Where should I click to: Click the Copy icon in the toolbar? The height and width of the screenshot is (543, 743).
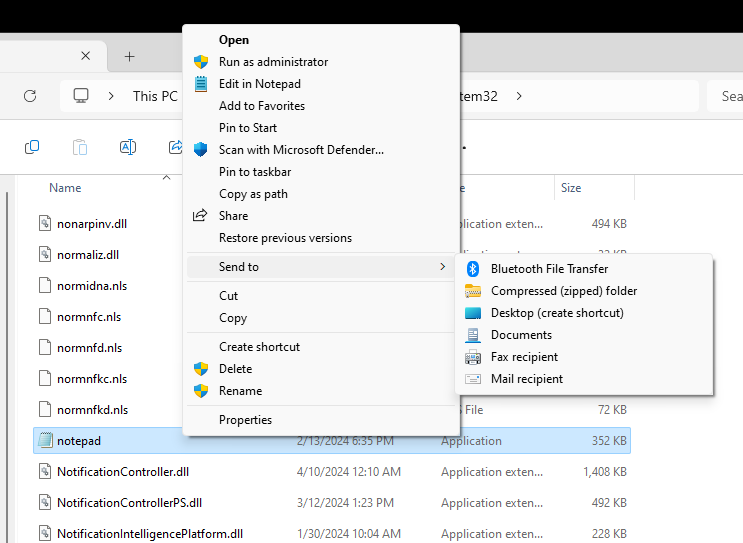coord(32,147)
